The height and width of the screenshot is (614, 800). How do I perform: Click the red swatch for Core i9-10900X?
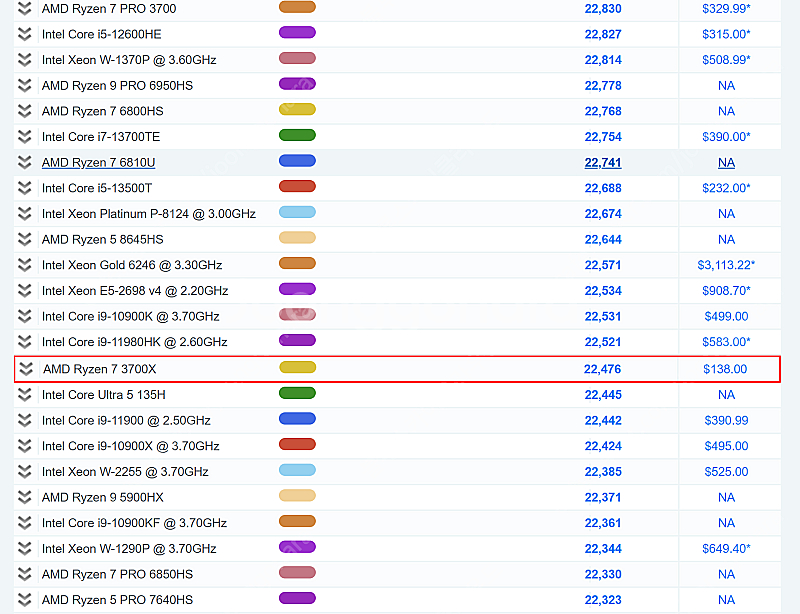coord(297,444)
